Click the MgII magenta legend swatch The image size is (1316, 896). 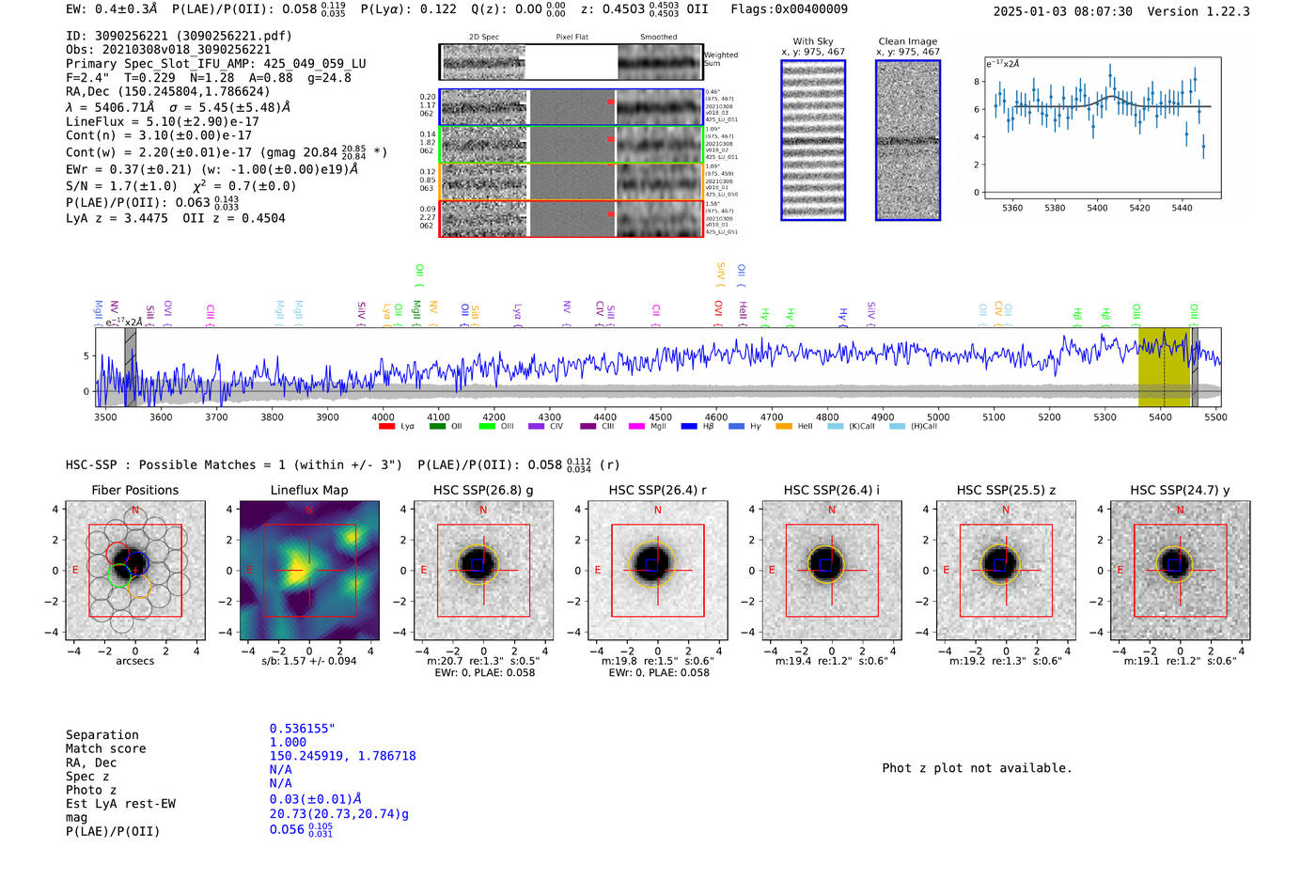(636, 427)
